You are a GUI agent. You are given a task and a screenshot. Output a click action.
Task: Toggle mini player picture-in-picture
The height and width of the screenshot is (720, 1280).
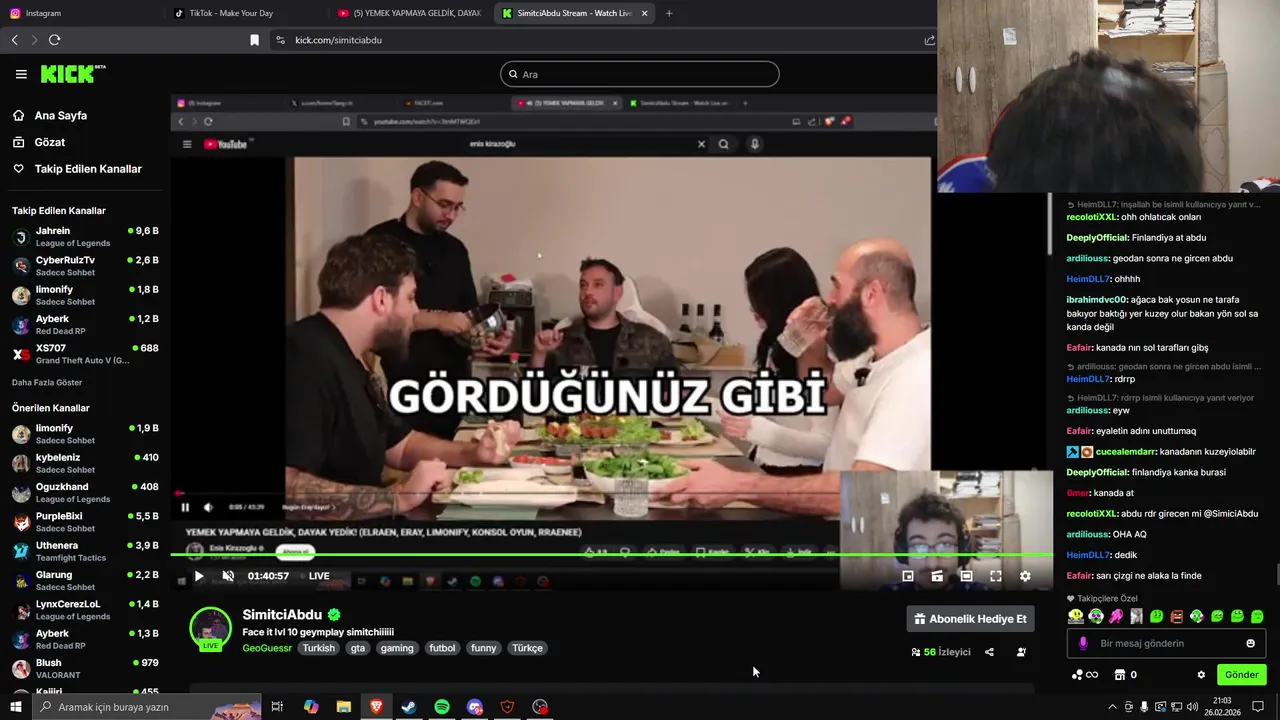[x=908, y=576]
